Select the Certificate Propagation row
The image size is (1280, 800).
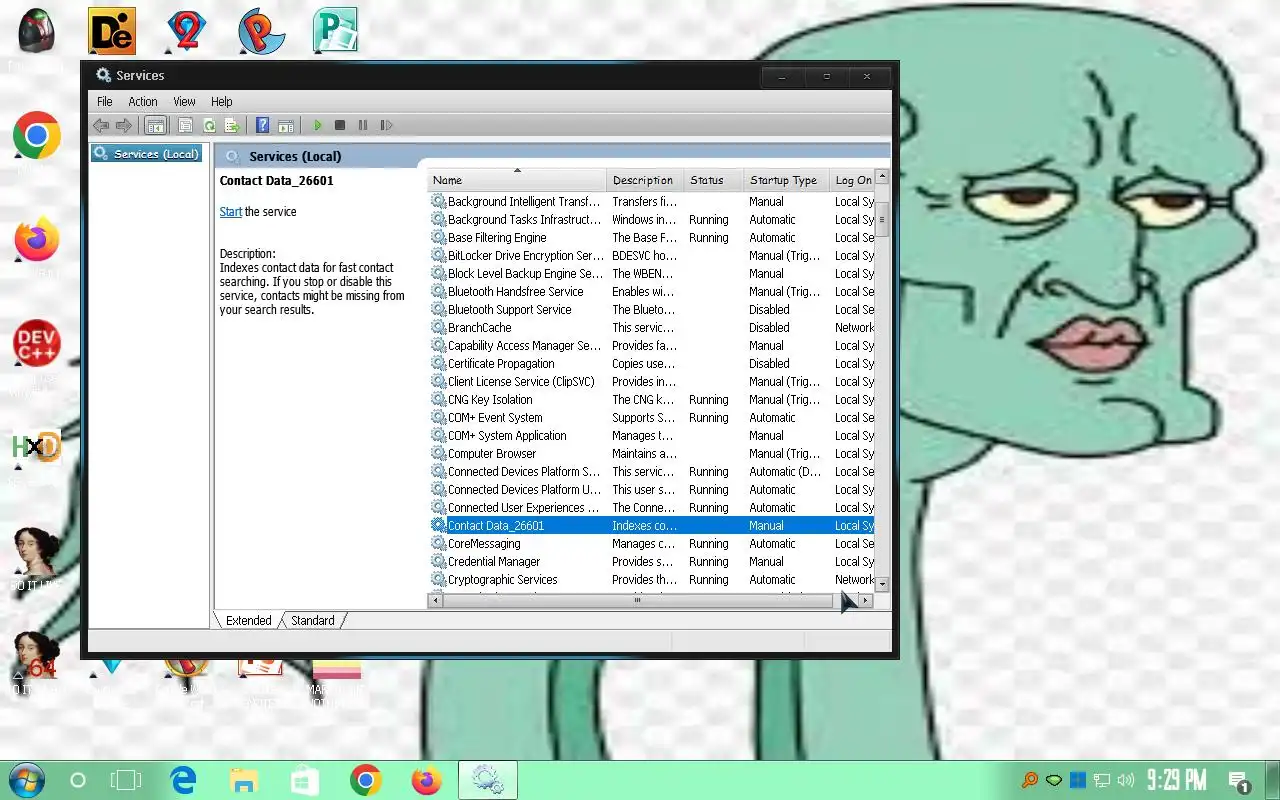tap(652, 364)
